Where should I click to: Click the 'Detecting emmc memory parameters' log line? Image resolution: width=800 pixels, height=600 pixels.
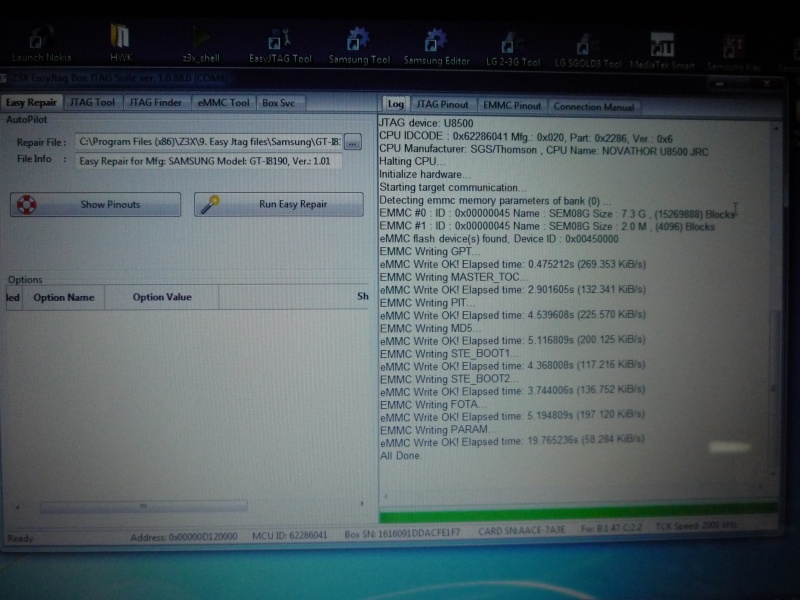[495, 201]
